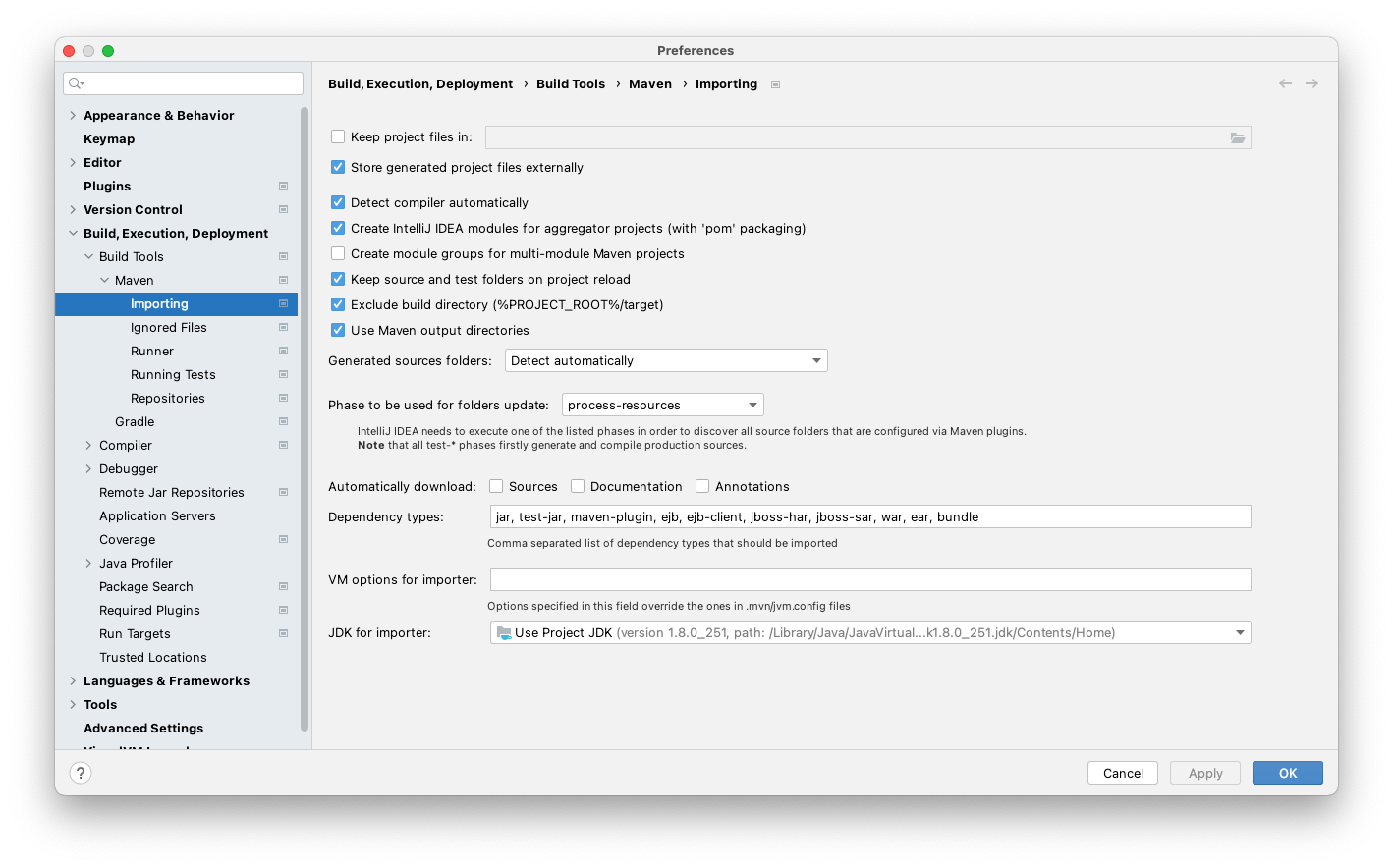Click the project-level icon on the Run Targets row

tap(283, 633)
